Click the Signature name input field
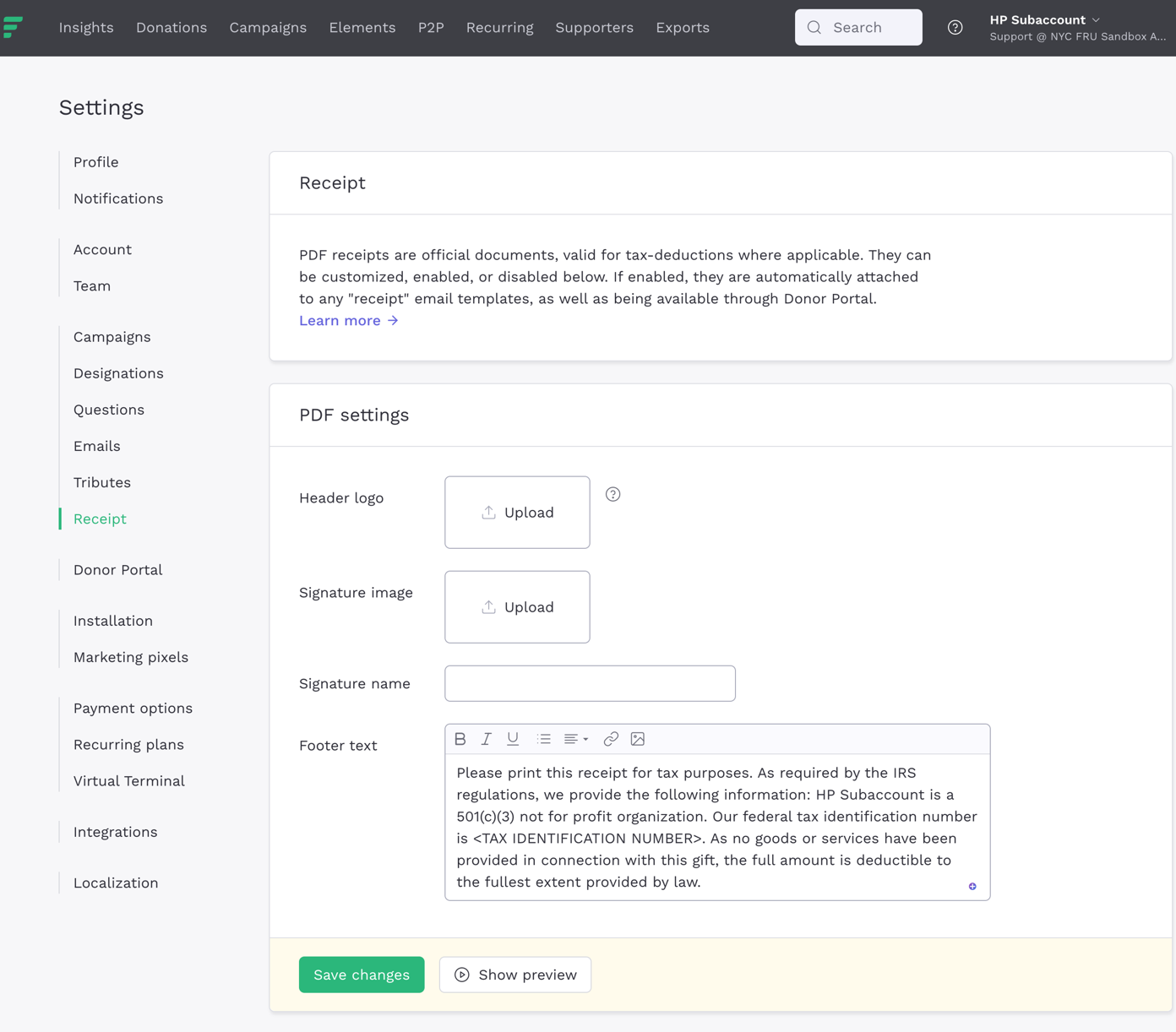This screenshot has width=1176, height=1032. [x=590, y=683]
